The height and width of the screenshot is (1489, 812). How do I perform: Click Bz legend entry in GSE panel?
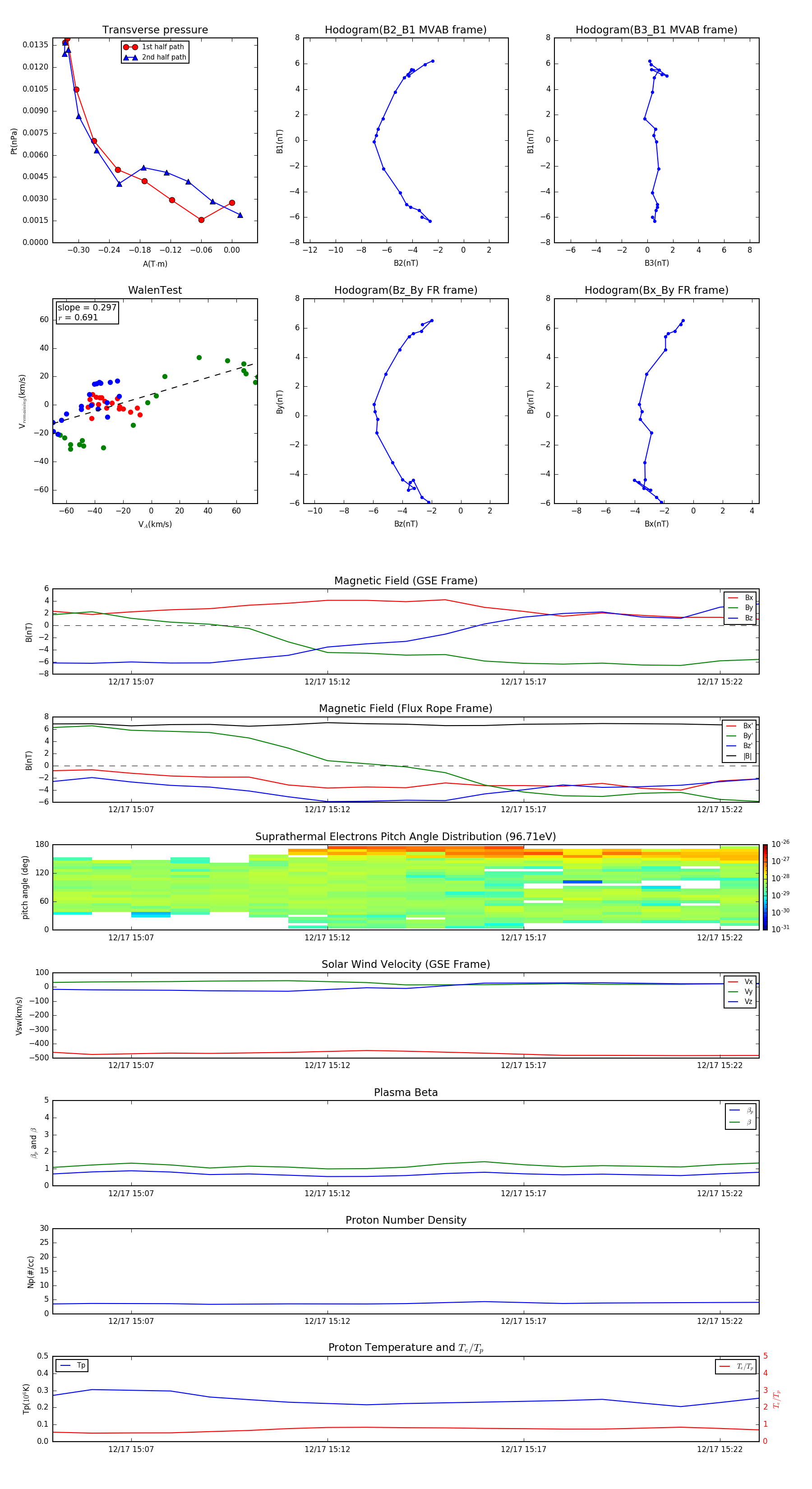click(x=740, y=618)
